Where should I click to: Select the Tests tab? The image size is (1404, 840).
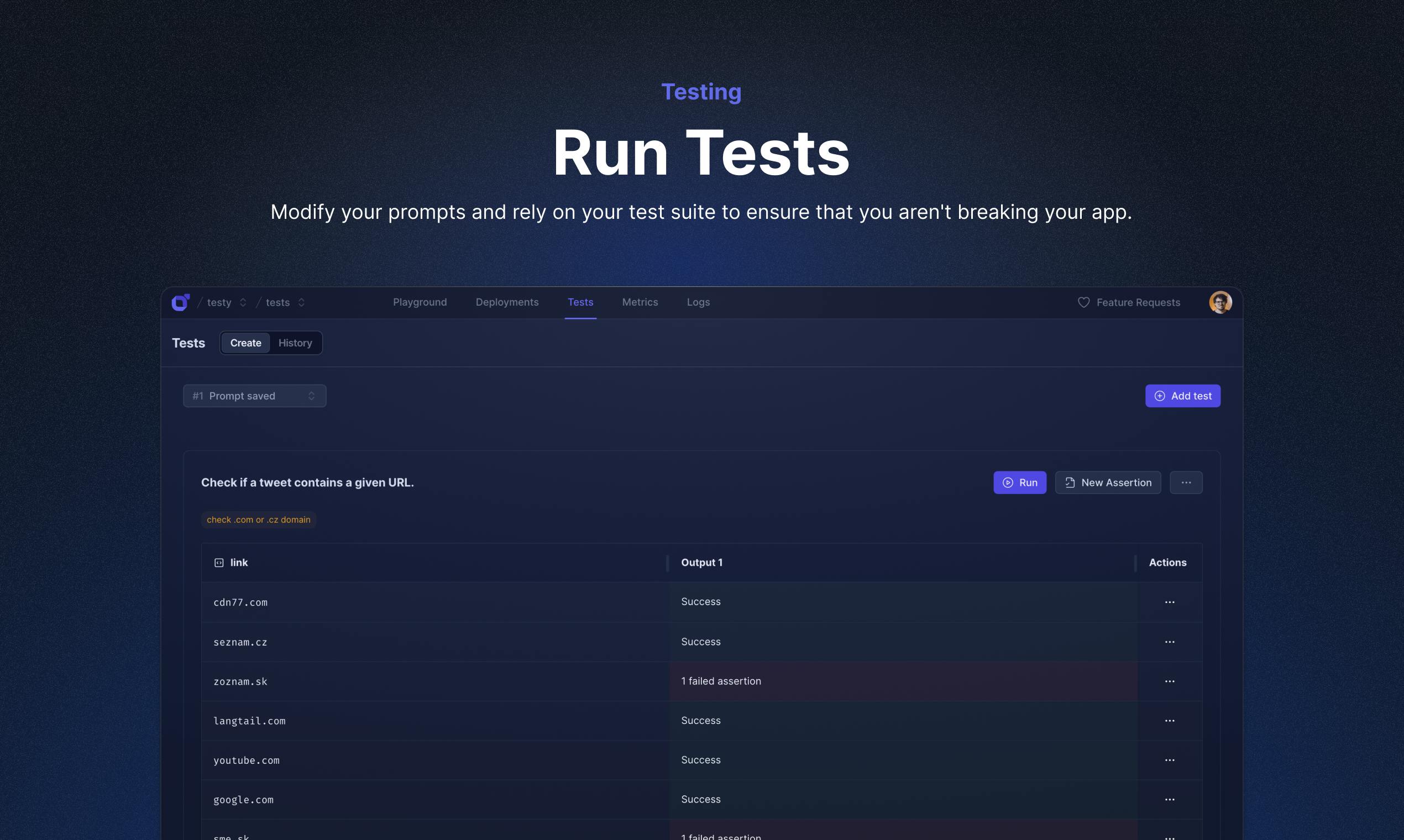click(x=580, y=302)
